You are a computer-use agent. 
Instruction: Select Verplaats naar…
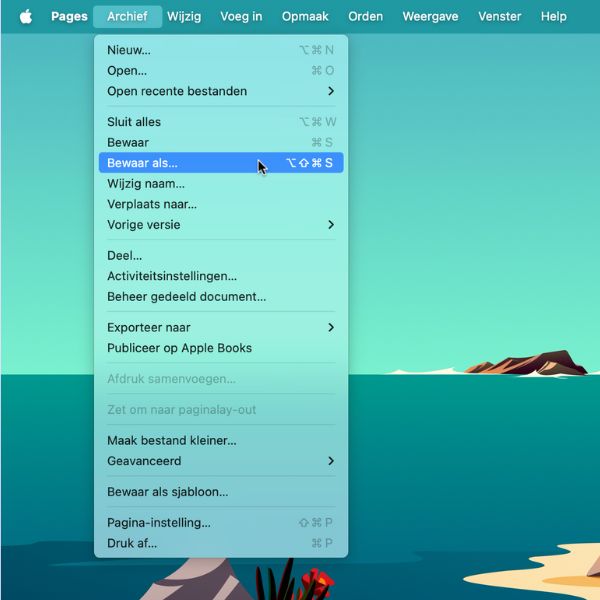point(221,204)
